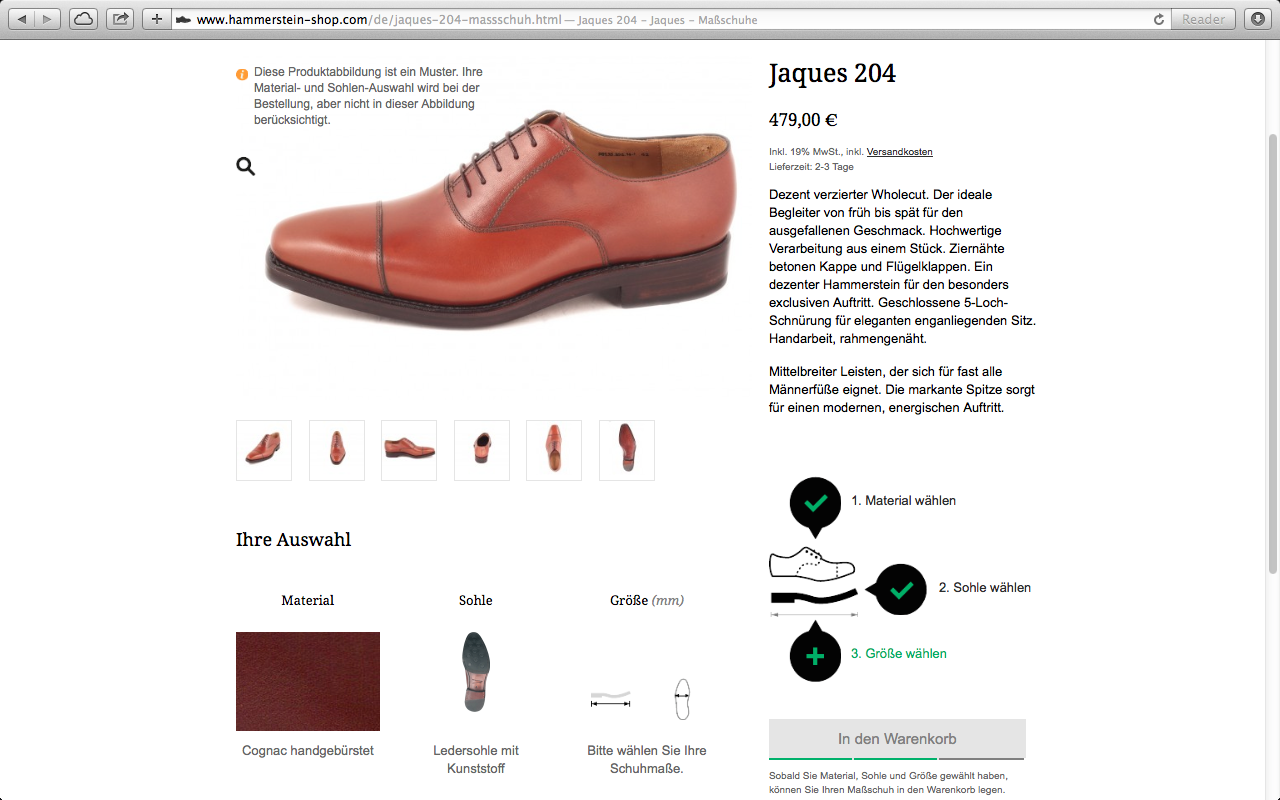Click the 'Jaques 204' product title
The height and width of the screenshot is (800, 1280).
[832, 73]
